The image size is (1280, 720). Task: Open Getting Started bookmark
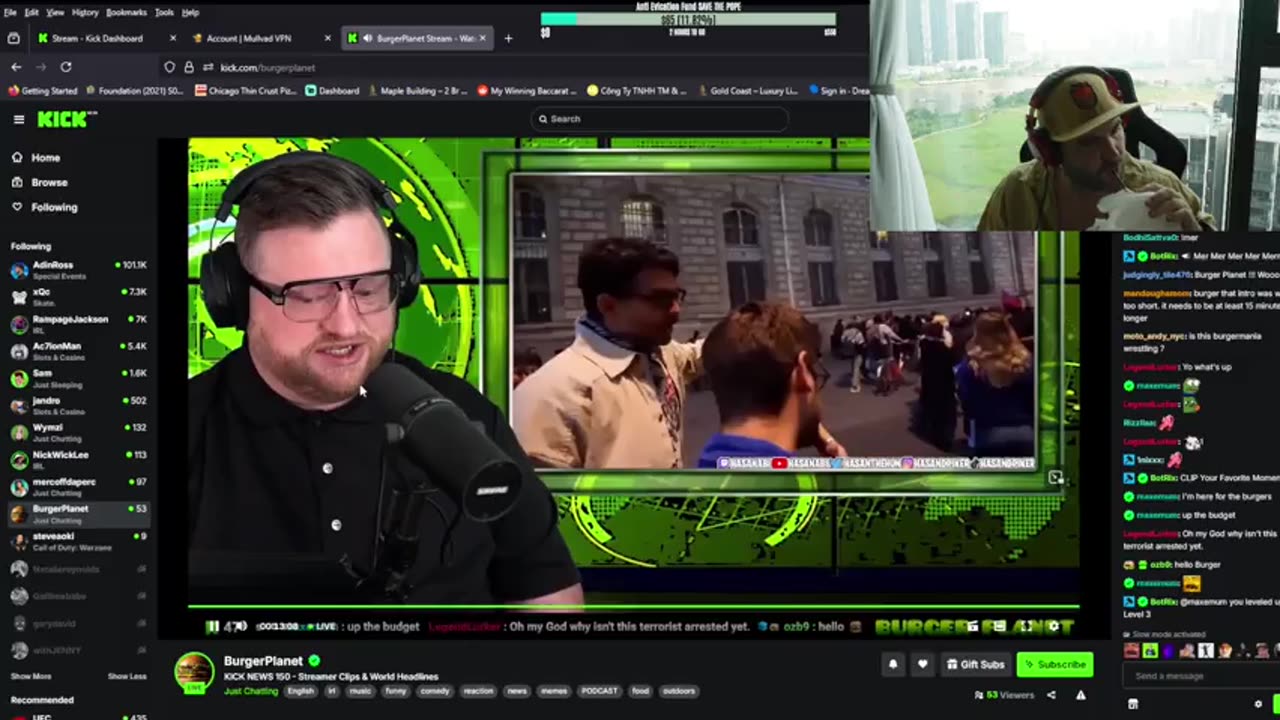(42, 90)
